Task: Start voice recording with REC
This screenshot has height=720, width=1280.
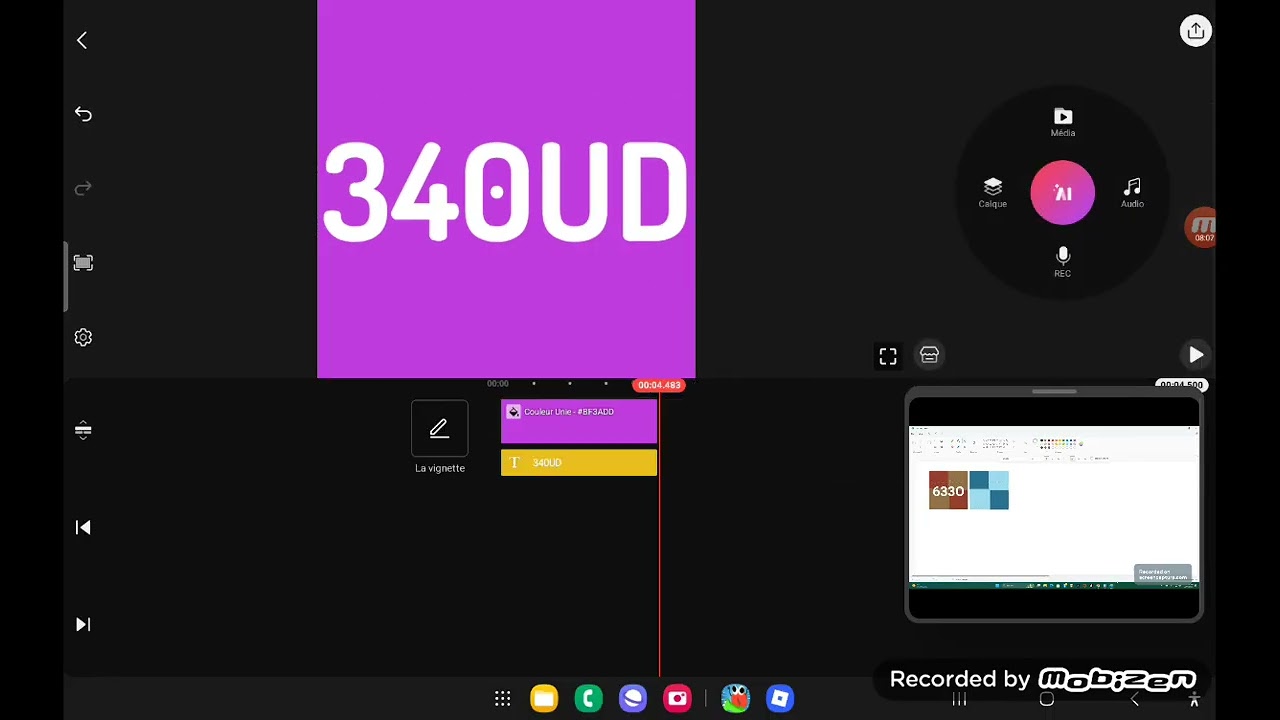Action: 1063,262
